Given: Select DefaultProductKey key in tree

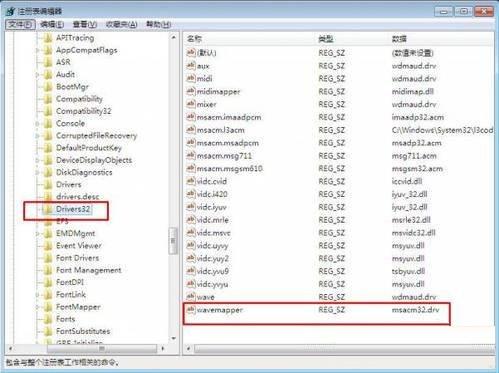Looking at the screenshot, I should tap(89, 148).
